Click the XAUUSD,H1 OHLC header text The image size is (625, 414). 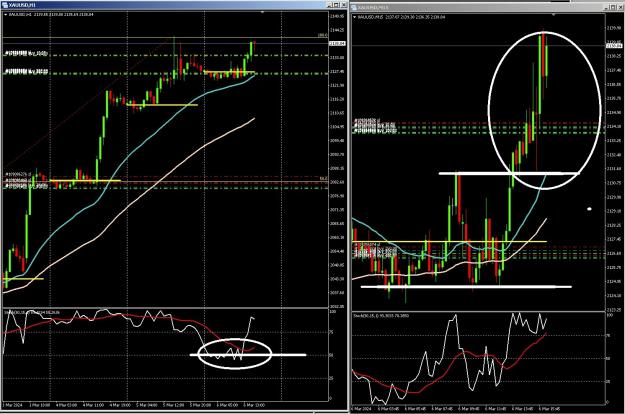click(51, 14)
